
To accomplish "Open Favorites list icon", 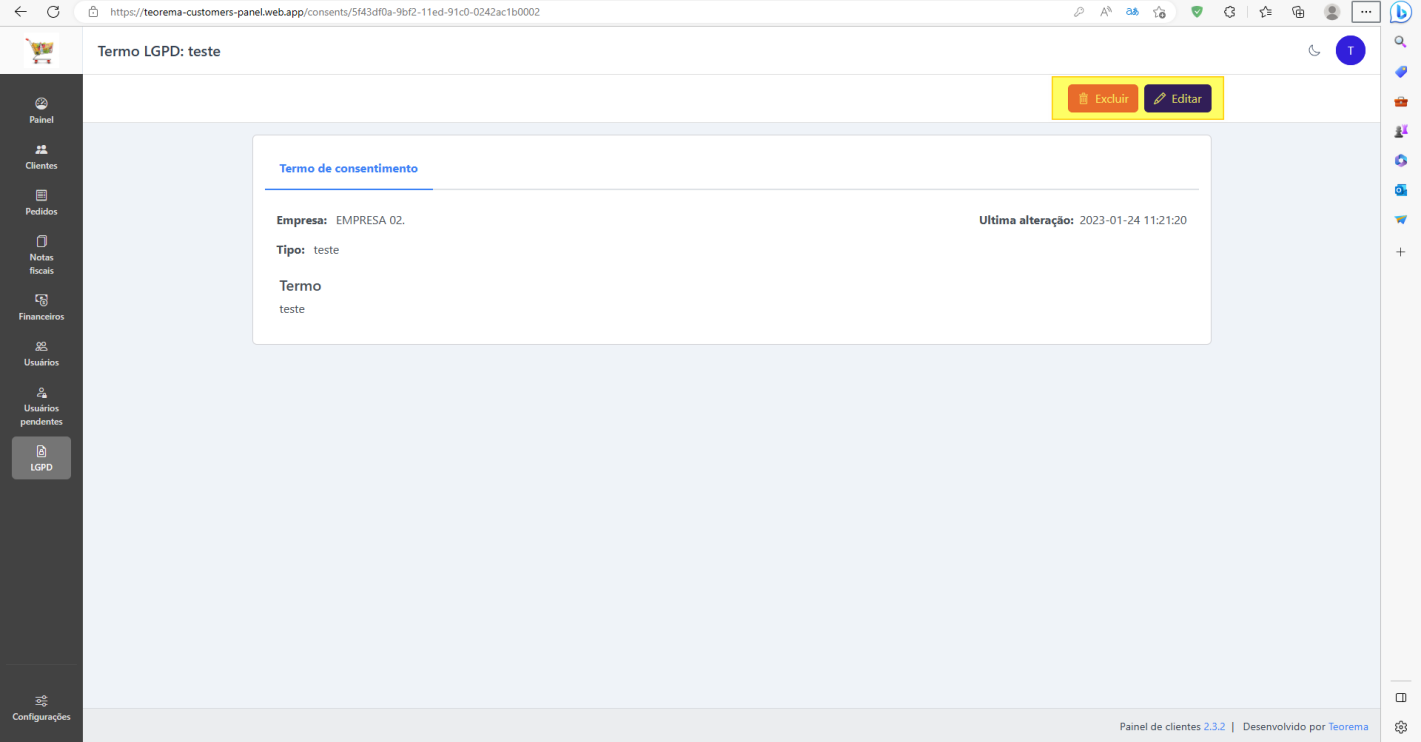I will pos(1265,12).
